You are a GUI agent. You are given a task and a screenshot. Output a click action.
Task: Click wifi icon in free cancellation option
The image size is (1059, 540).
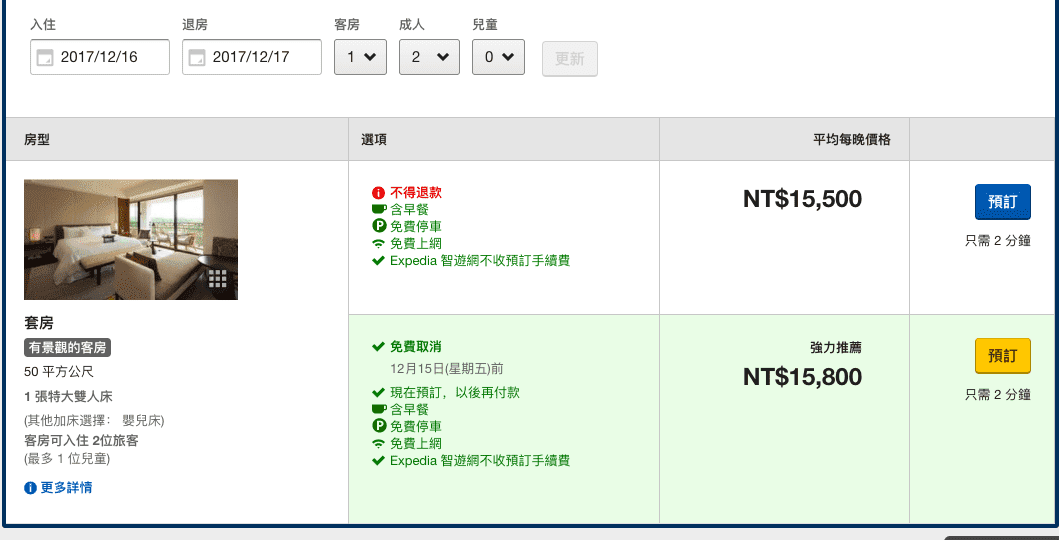pyautogui.click(x=378, y=443)
